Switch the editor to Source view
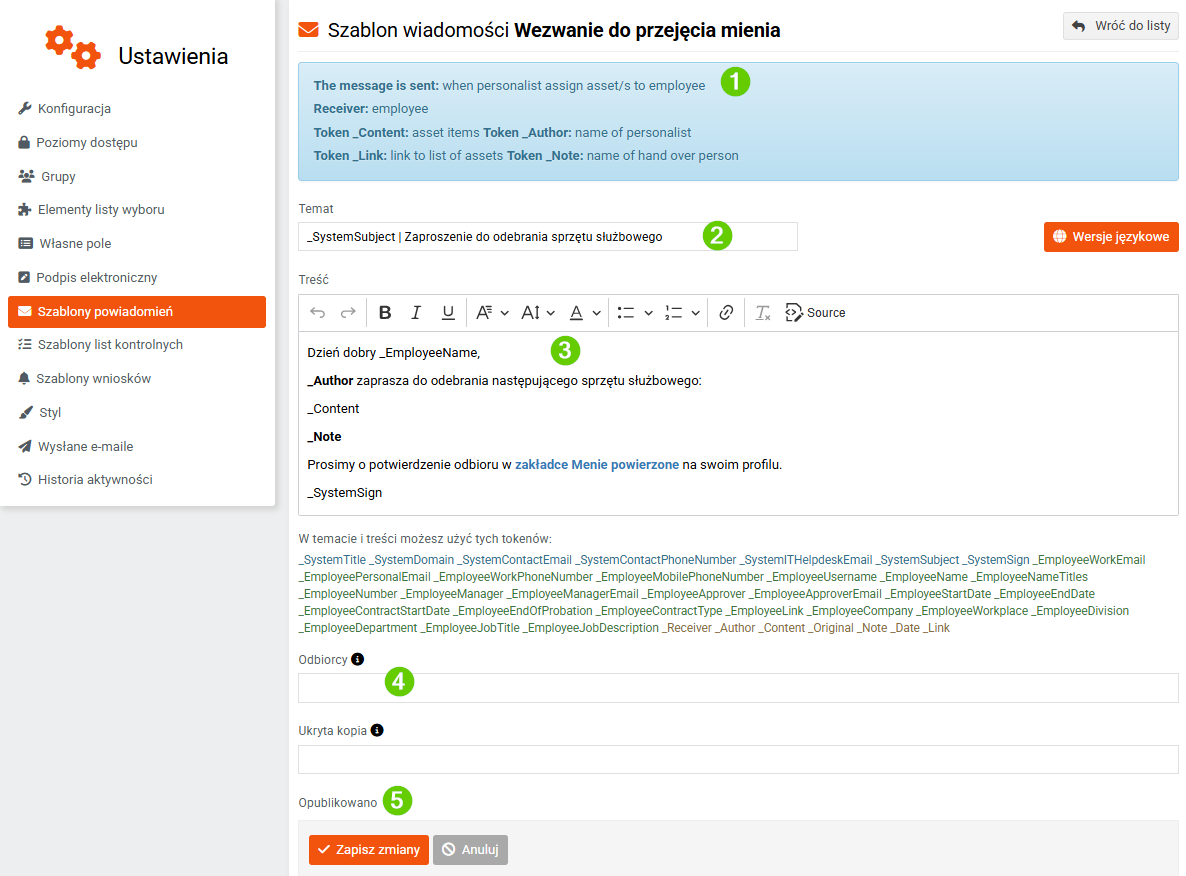1186x876 pixels. pyautogui.click(x=815, y=312)
